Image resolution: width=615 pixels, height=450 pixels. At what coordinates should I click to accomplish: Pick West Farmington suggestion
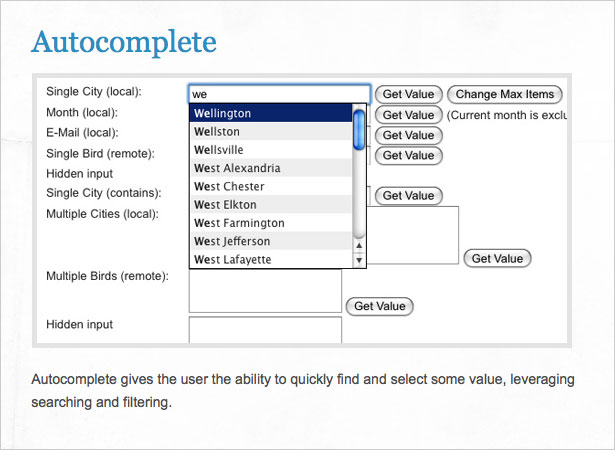tap(271, 223)
